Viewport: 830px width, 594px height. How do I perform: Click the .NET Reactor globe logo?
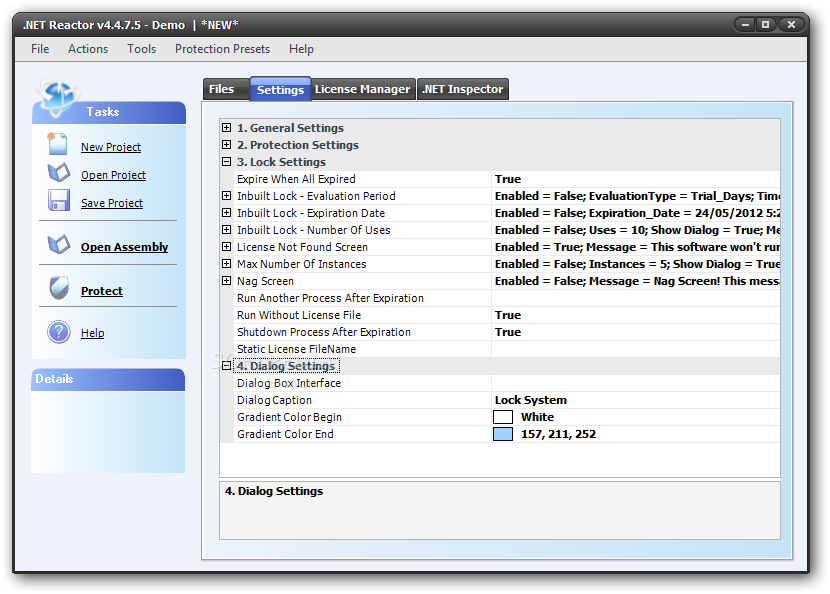[x=57, y=98]
